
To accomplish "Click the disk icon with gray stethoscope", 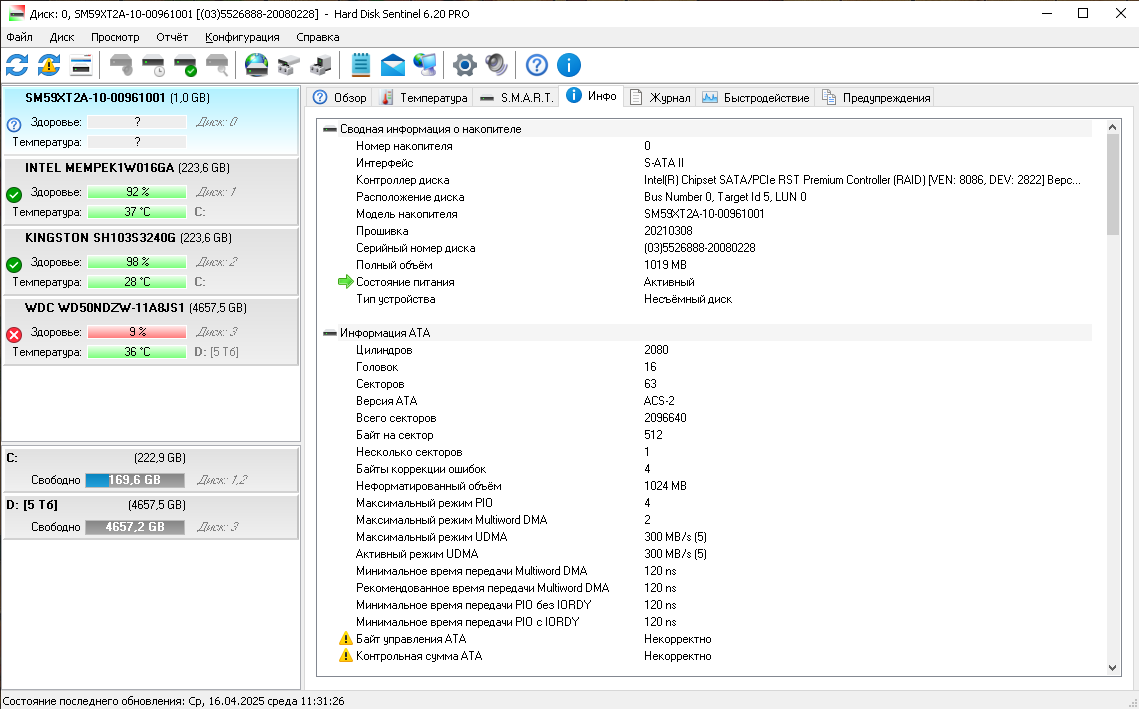I will (121, 65).
